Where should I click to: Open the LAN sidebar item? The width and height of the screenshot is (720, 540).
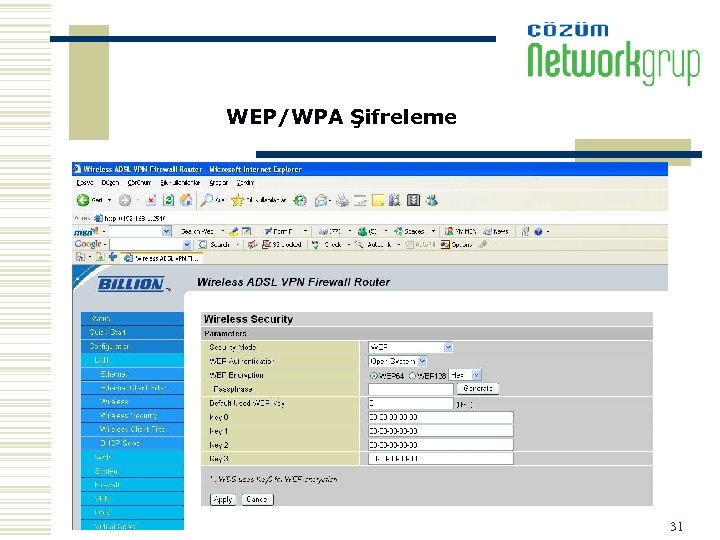tap(132, 360)
